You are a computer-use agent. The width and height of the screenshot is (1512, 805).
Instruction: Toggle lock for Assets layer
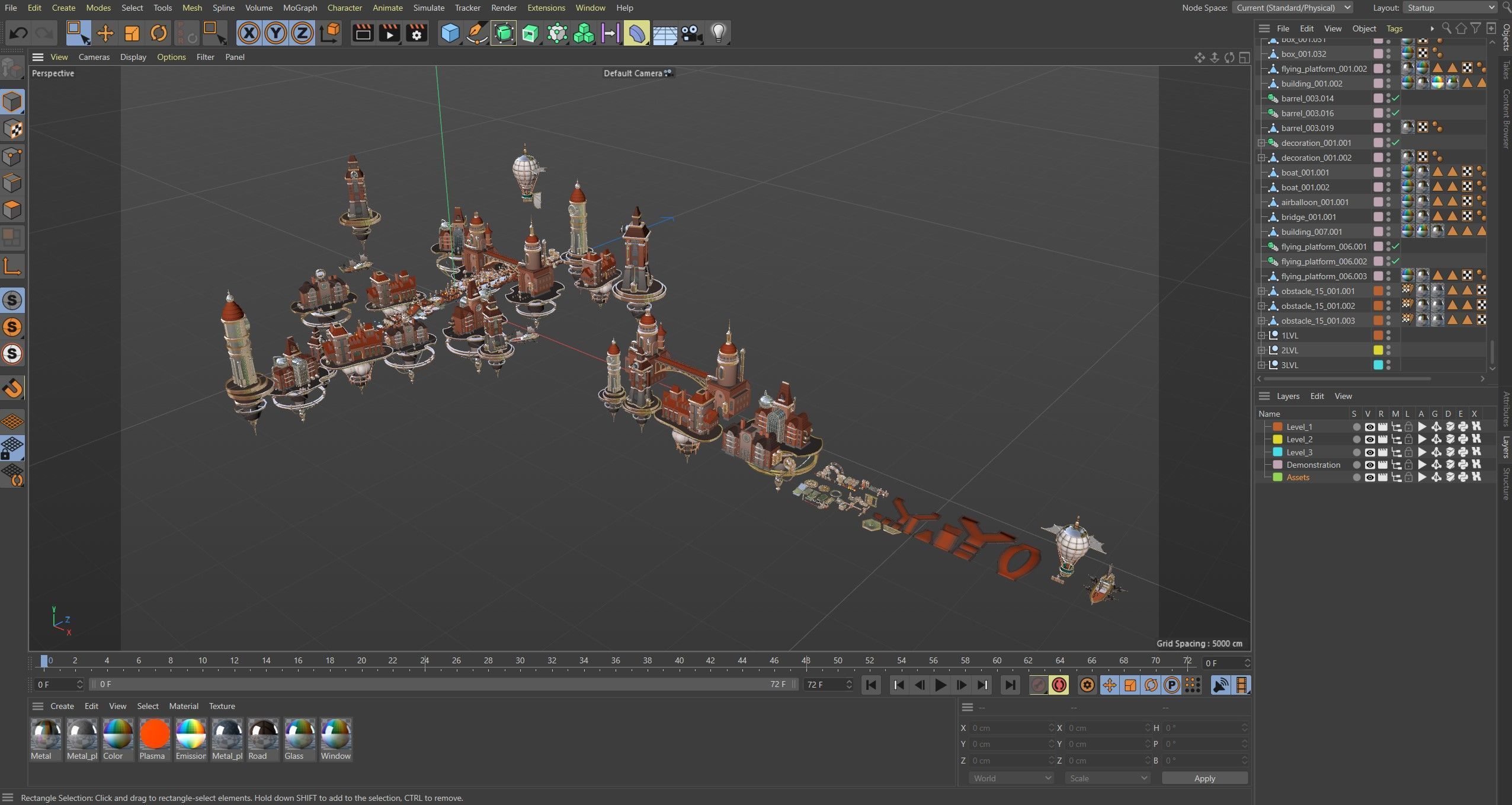1409,477
